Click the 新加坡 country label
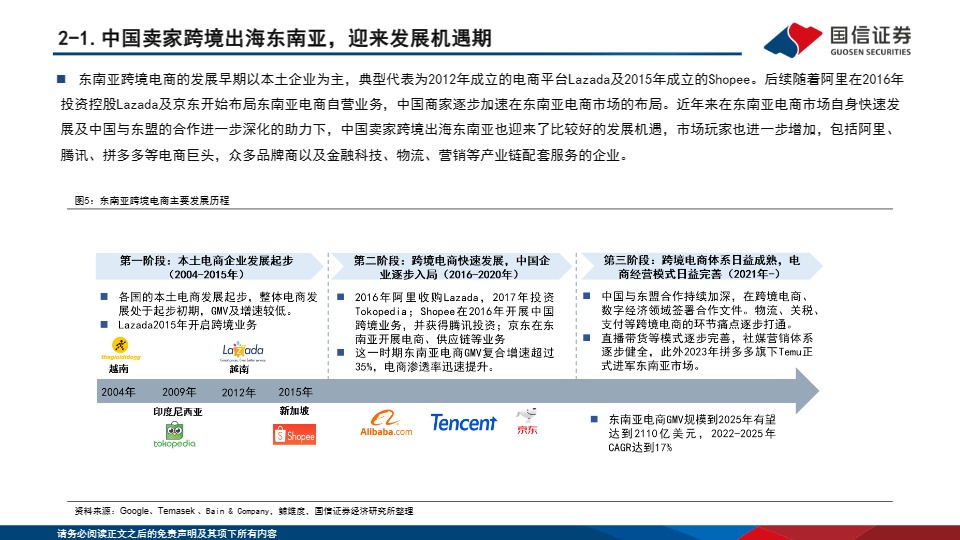Screen dimensions: 960x540 coord(294,411)
